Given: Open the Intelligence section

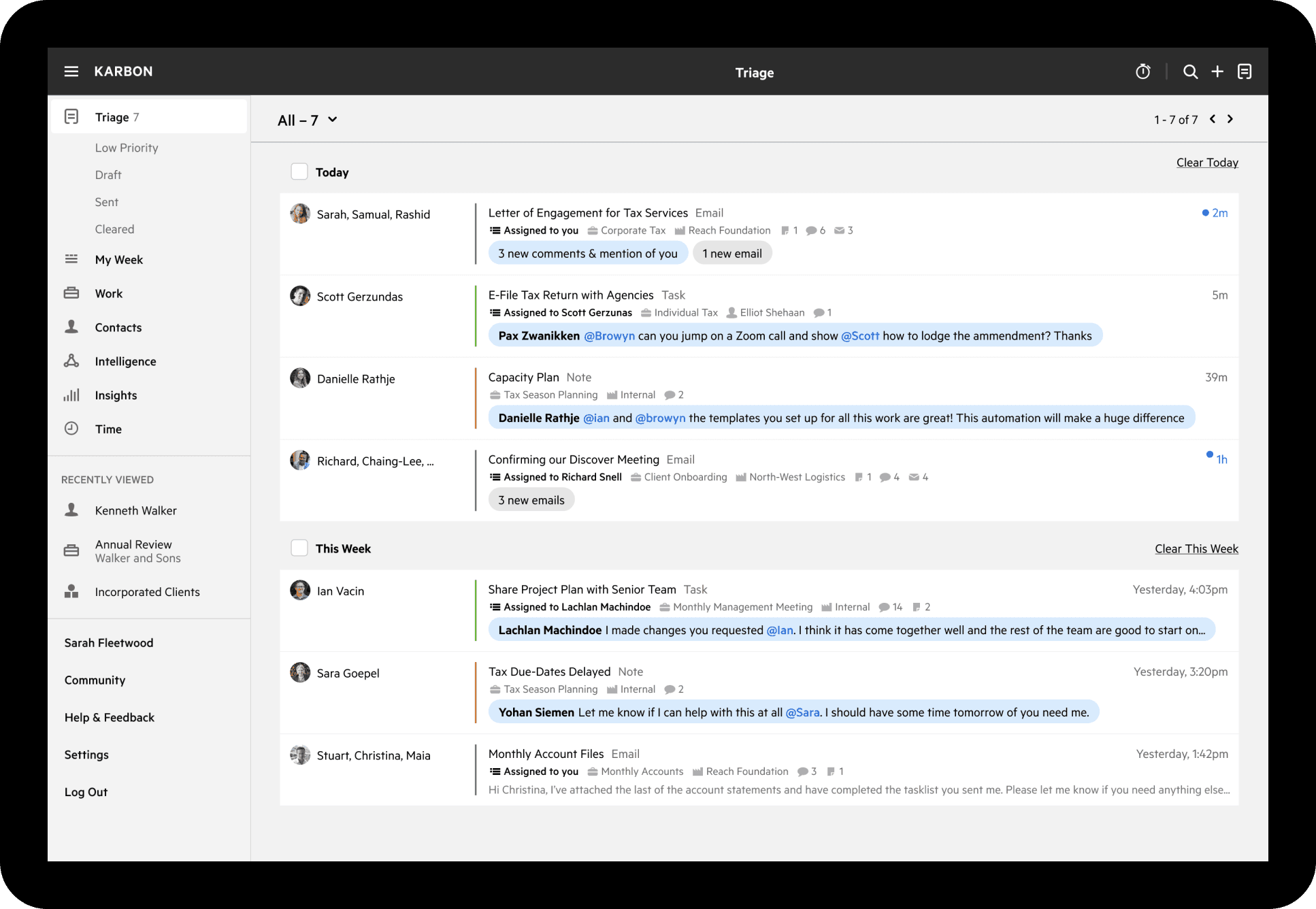Looking at the screenshot, I should (x=125, y=361).
